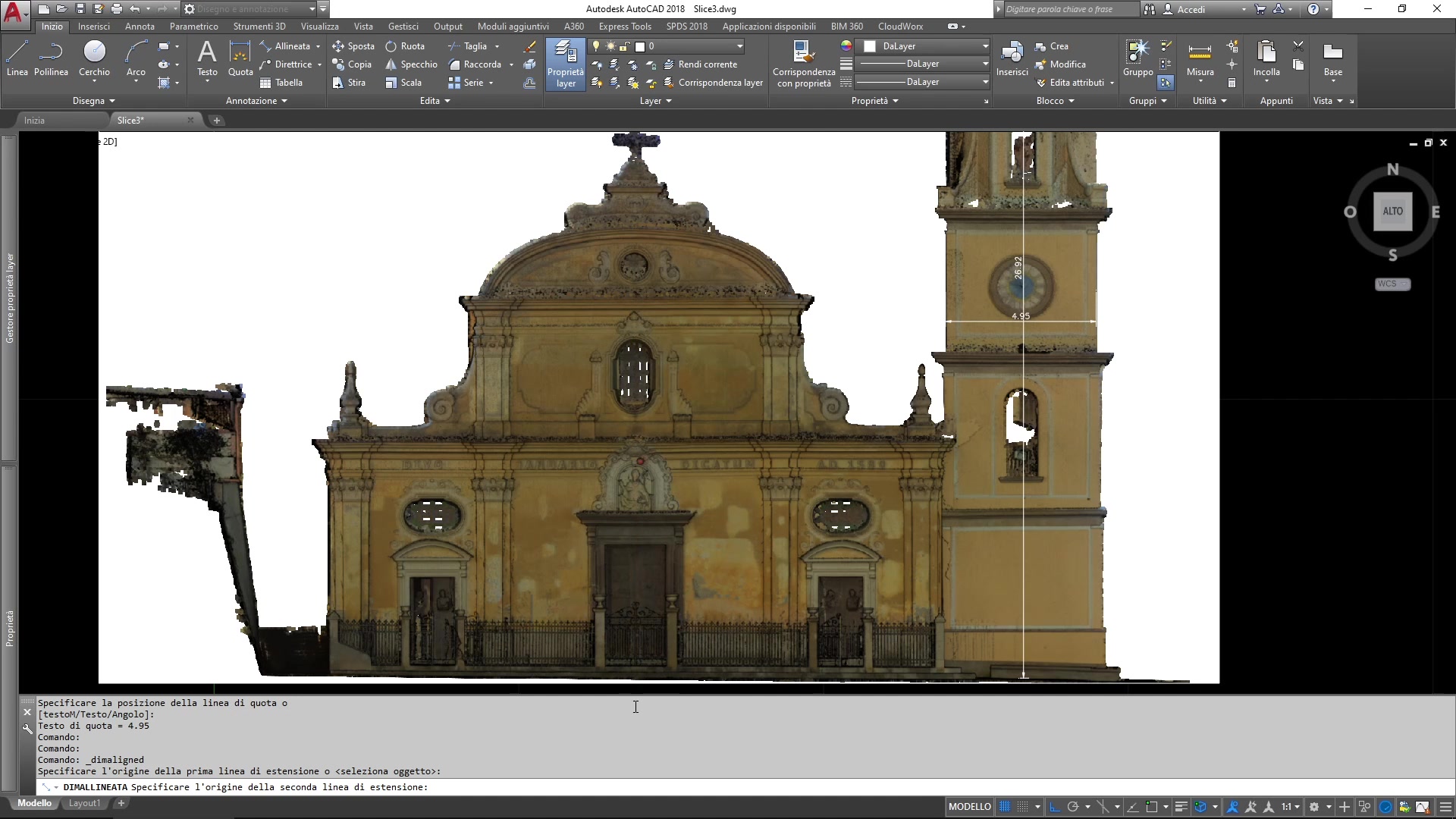This screenshot has height=819, width=1456.
Task: Switch to the Layout1 tab
Action: point(84,803)
